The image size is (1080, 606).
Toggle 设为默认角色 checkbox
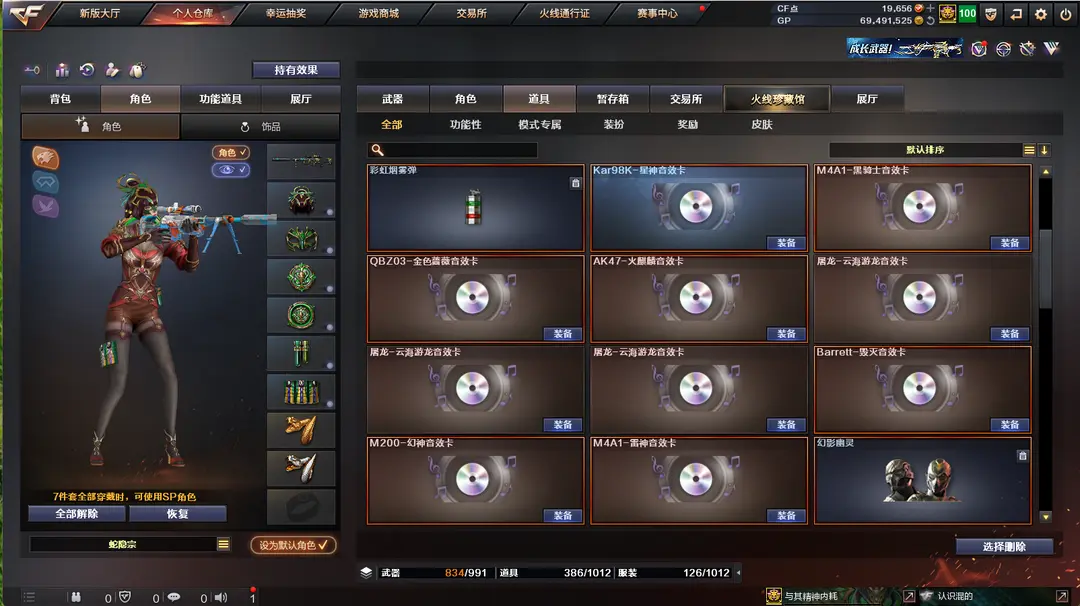click(293, 545)
